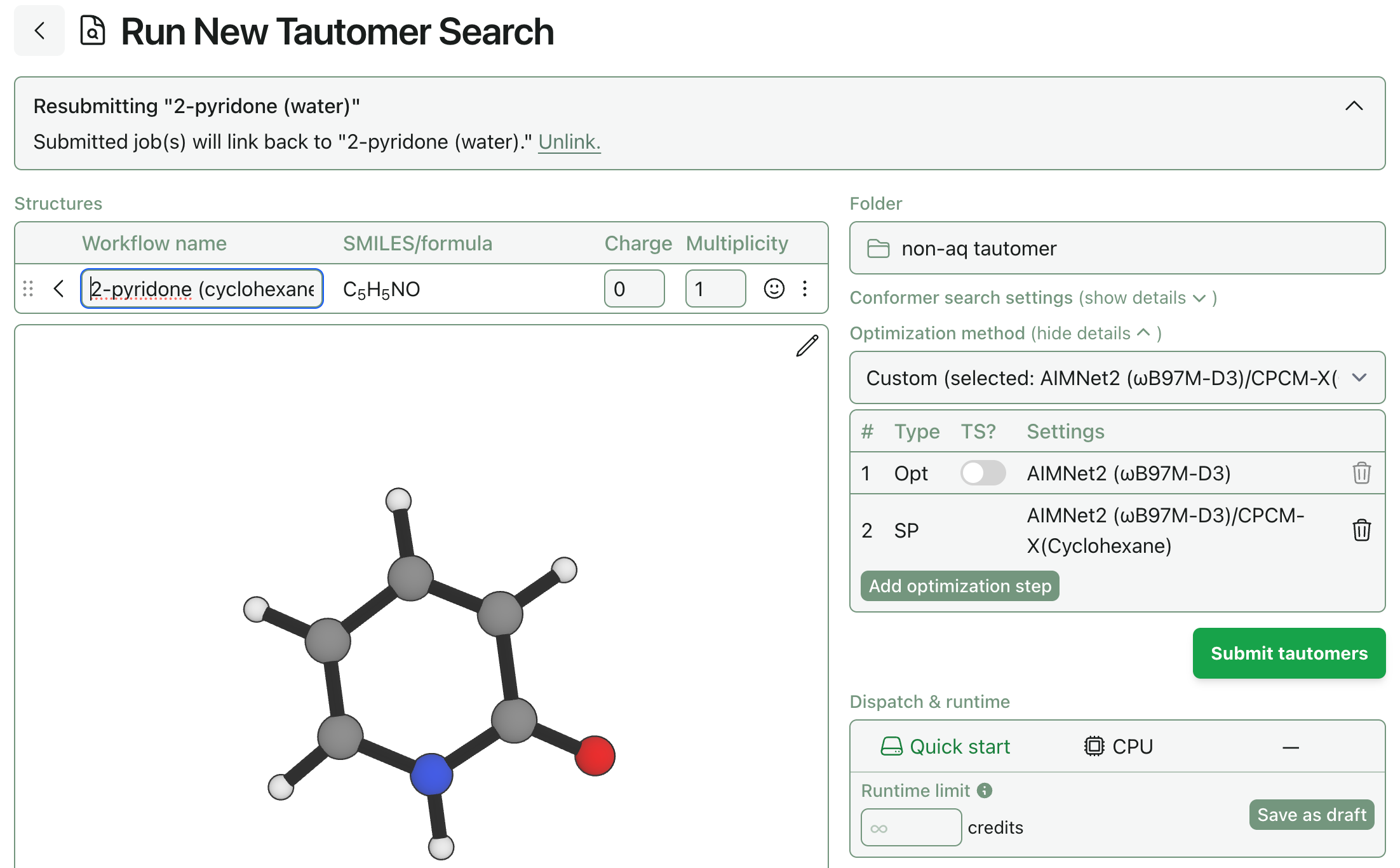Click the runtime limit credits field
Screen dimensions: 1400x868
(x=910, y=827)
